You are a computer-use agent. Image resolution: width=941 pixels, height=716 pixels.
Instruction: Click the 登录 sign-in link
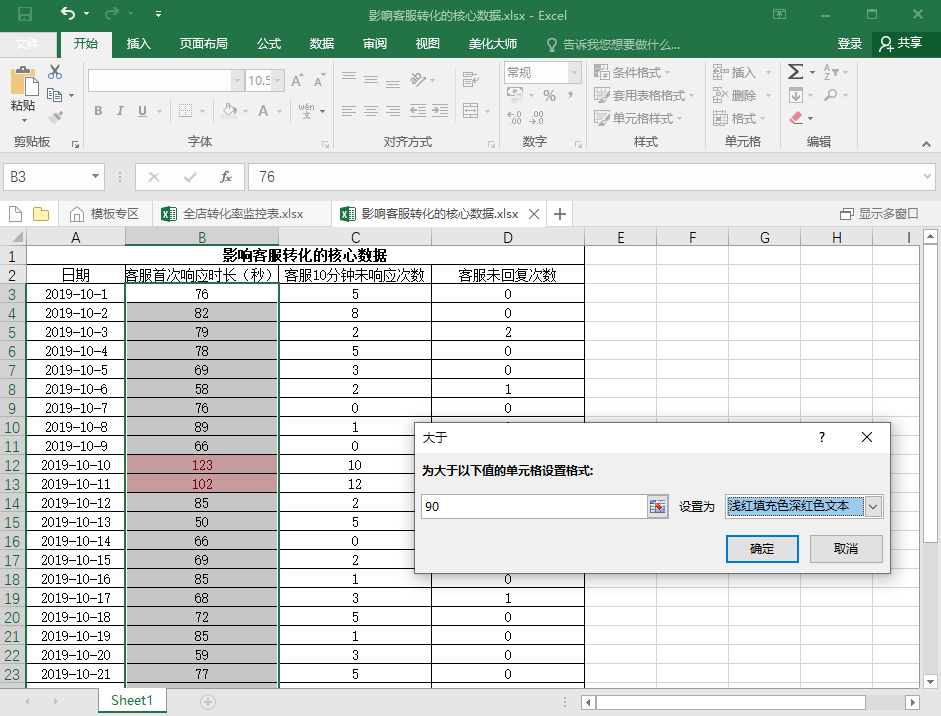point(849,44)
